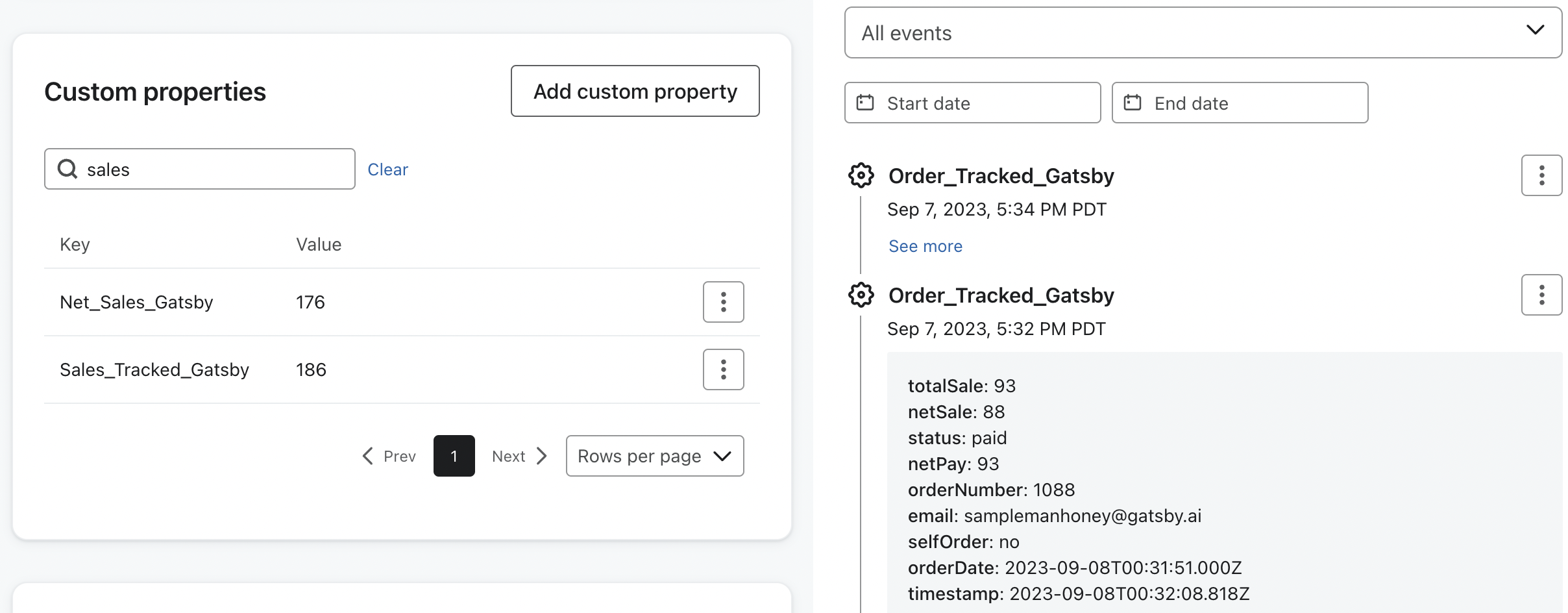Click the Value column header
This screenshot has width=1568, height=613.
coord(319,244)
